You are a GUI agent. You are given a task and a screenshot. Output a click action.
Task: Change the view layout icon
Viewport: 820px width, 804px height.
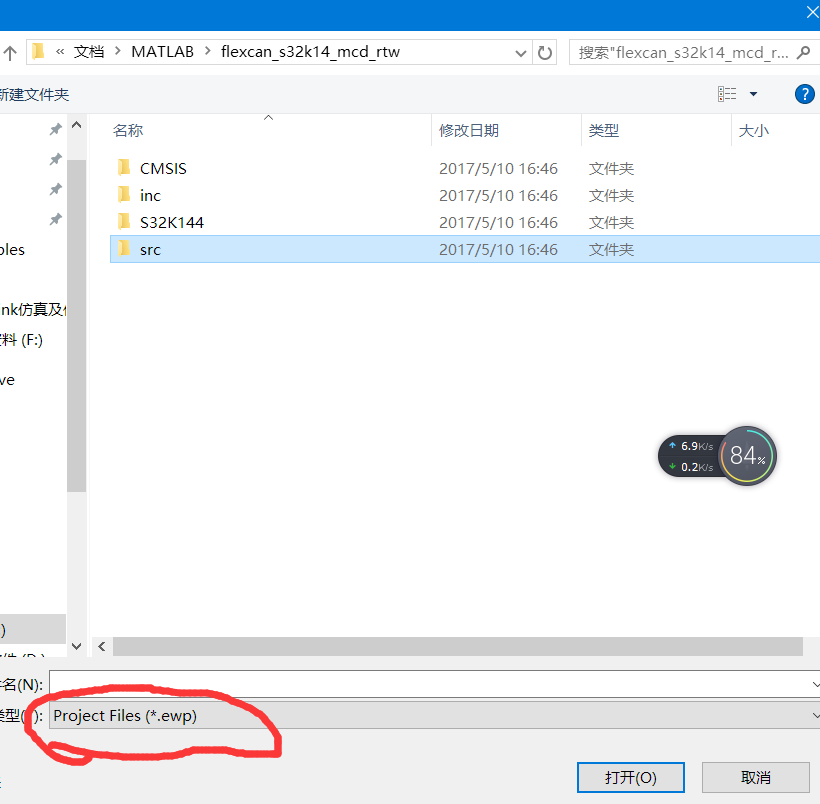(x=727, y=94)
